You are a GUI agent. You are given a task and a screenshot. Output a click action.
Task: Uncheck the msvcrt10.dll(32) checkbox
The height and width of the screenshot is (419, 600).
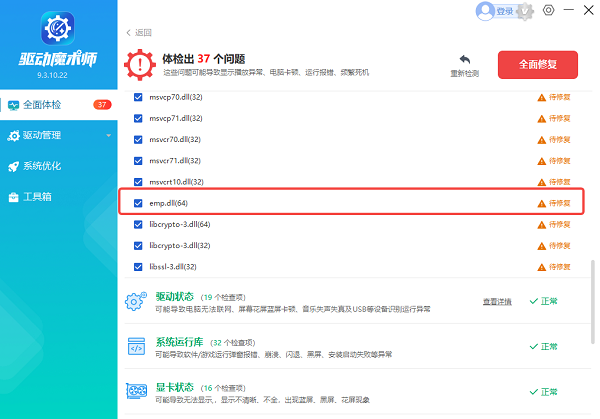click(138, 182)
